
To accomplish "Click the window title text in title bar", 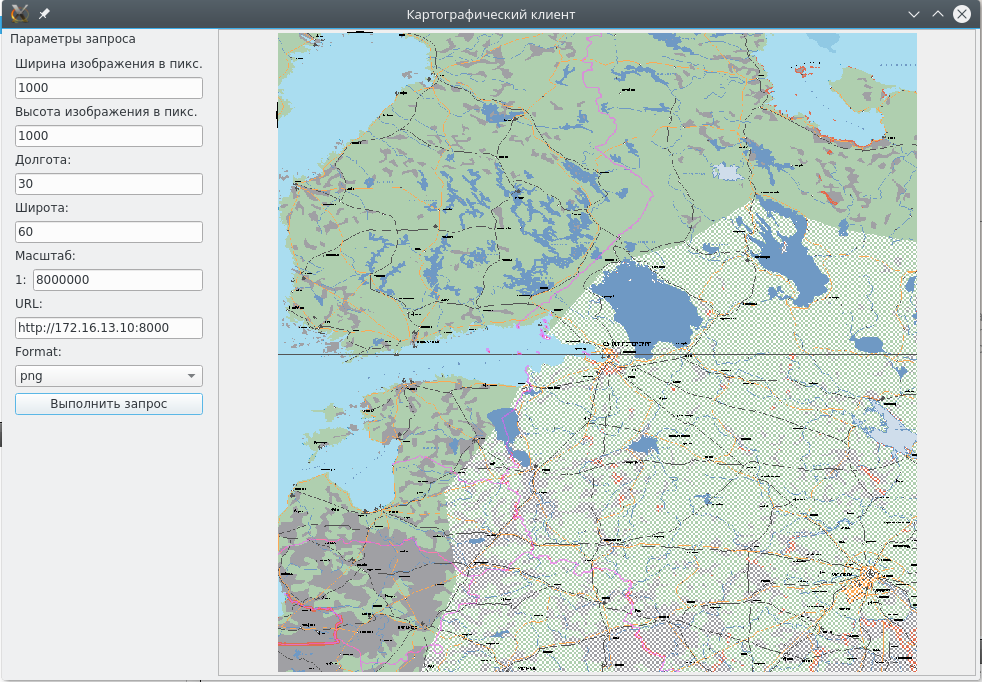I will pos(490,14).
